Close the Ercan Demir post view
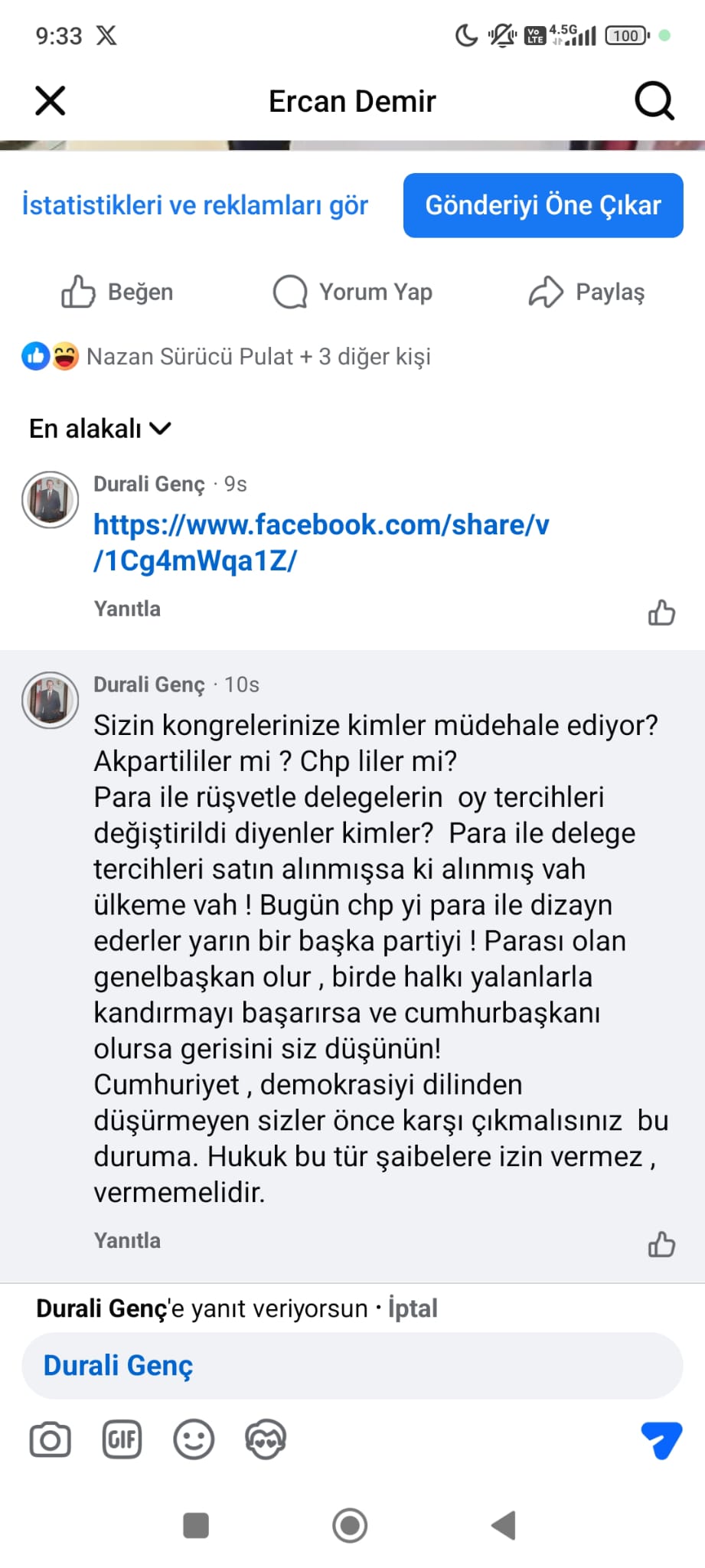 [51, 100]
